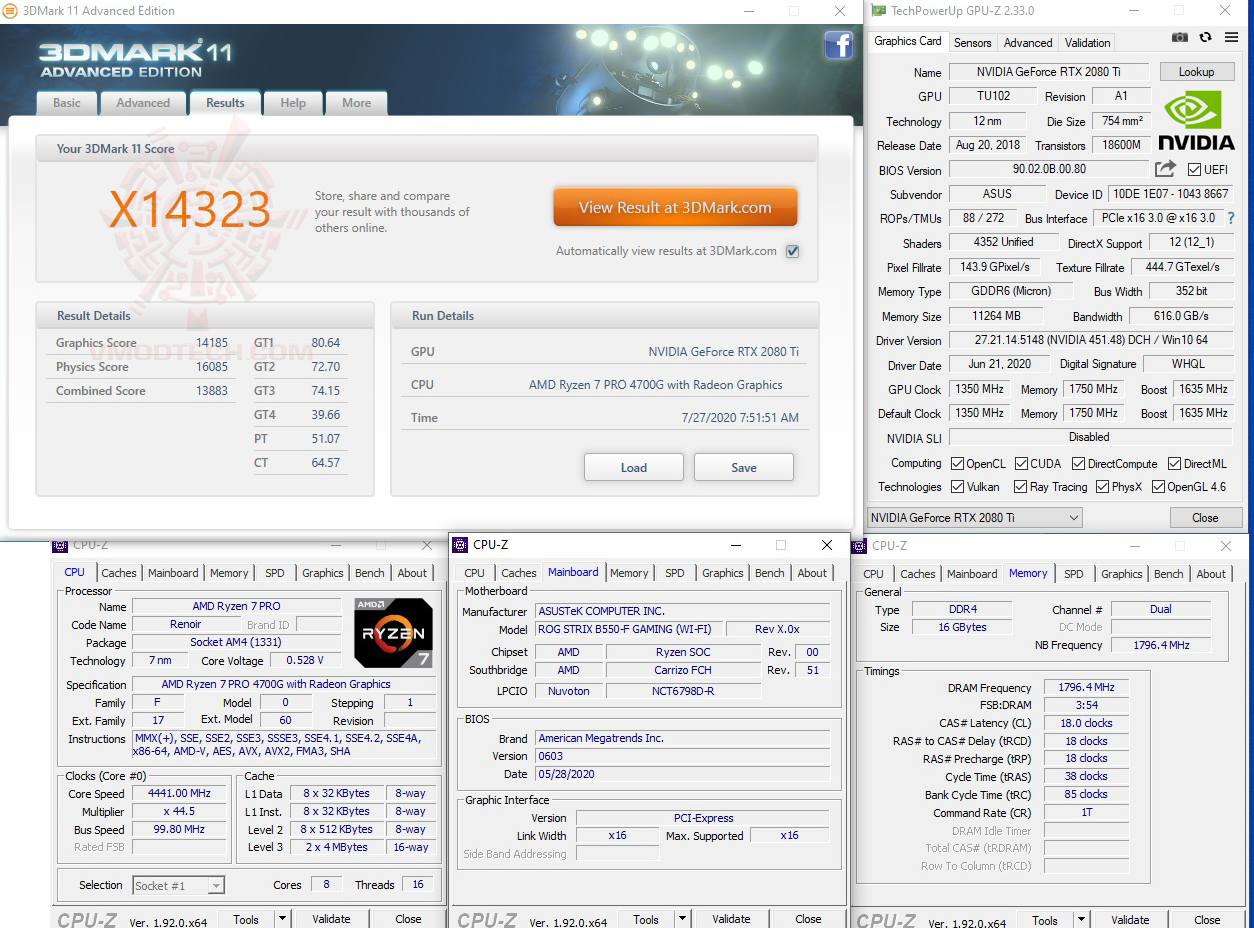Open Tools dropdown arrow in middle CPU-Z
Screen dimensions: 1254x928
pos(682,919)
